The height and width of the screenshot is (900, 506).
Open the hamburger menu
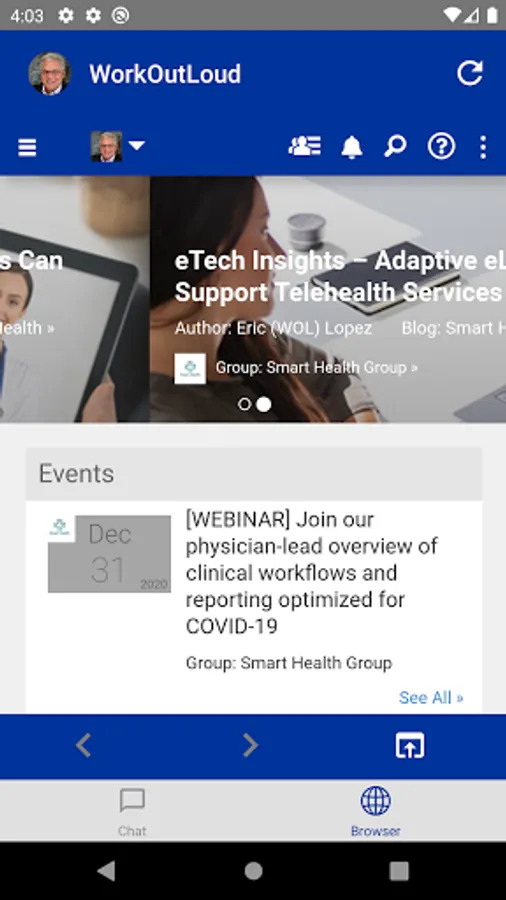(27, 148)
